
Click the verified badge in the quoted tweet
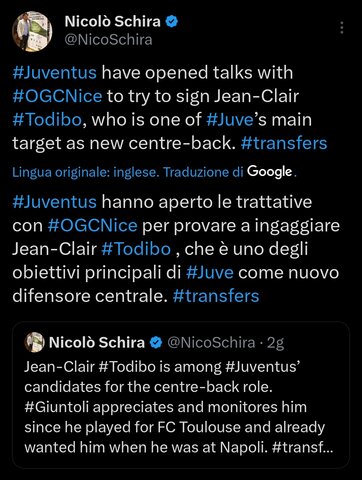pyautogui.click(x=156, y=342)
